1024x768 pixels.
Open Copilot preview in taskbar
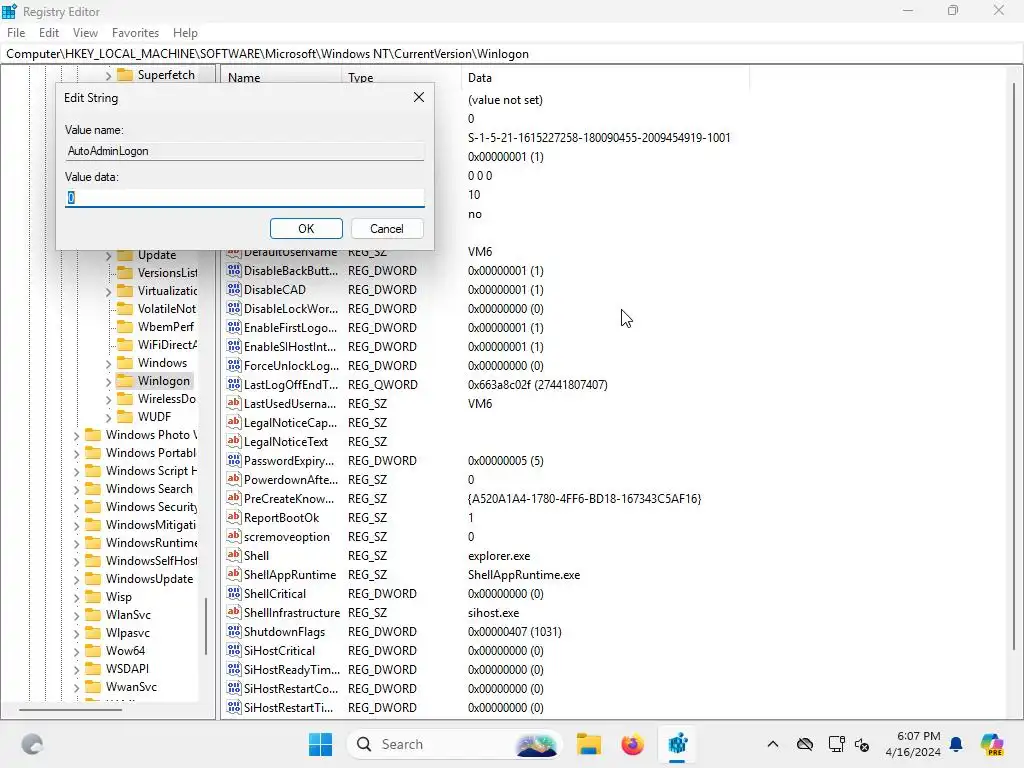(x=992, y=744)
